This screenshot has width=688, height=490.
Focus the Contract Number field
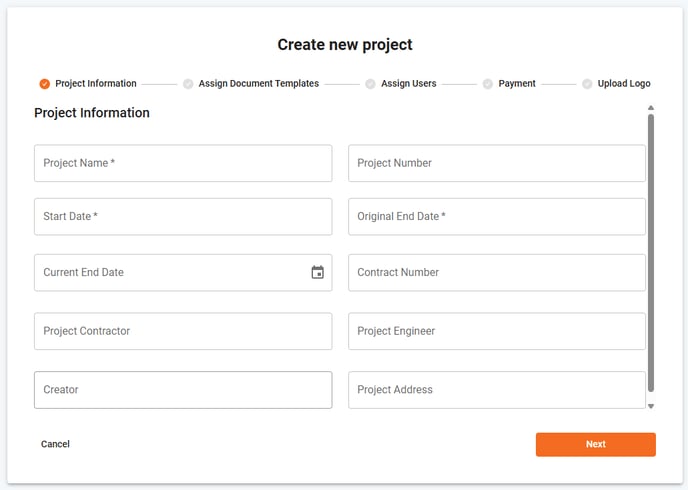tap(497, 272)
